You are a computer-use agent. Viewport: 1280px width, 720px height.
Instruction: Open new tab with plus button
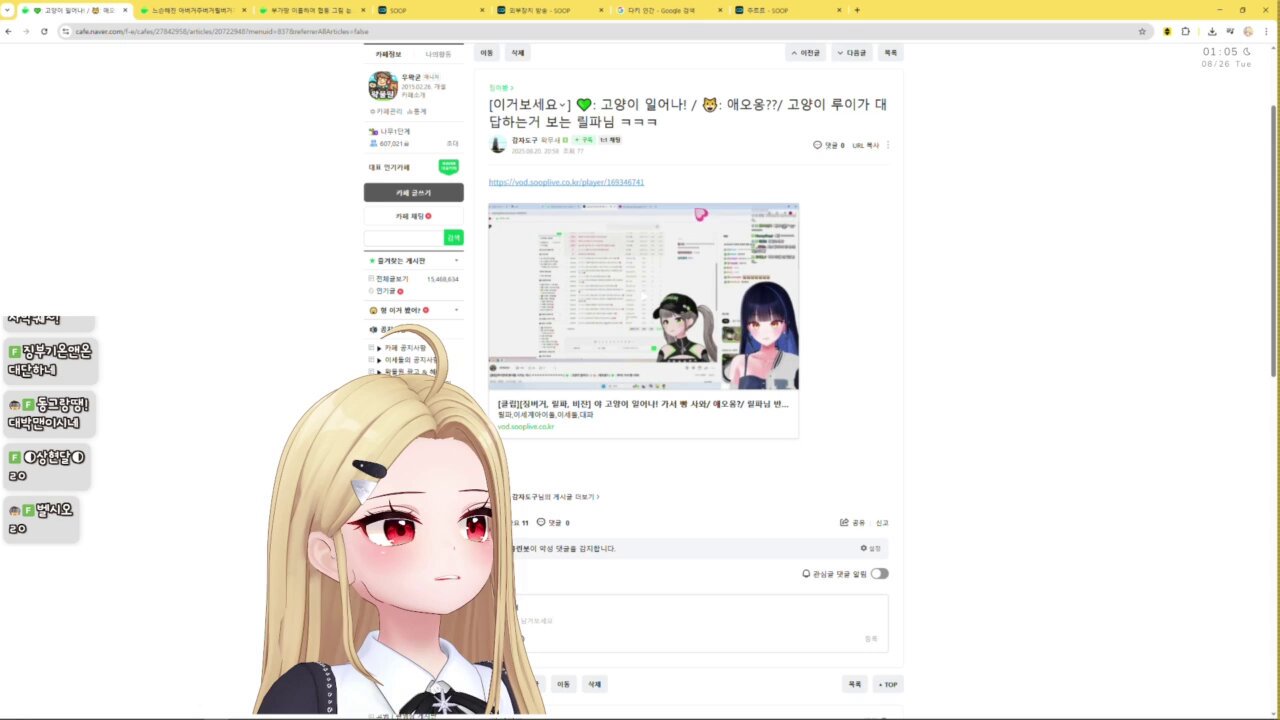click(857, 10)
